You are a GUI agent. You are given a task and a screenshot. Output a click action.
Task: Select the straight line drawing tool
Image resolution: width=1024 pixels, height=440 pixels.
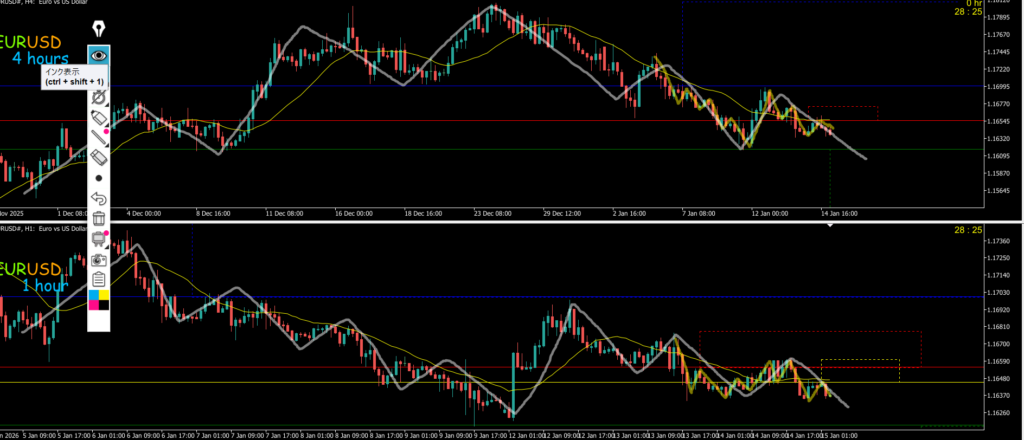point(98,138)
